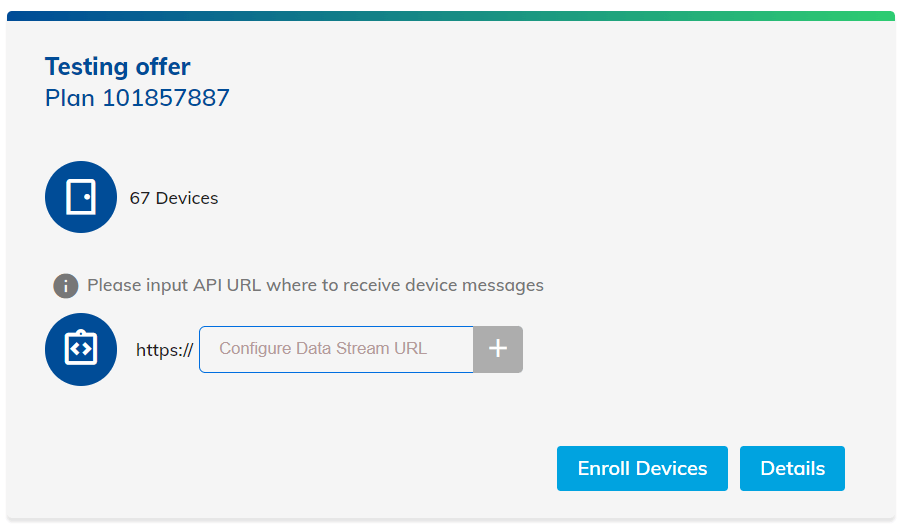The width and height of the screenshot is (902, 529).
Task: Click the gray info circle icon
Action: [x=66, y=286]
